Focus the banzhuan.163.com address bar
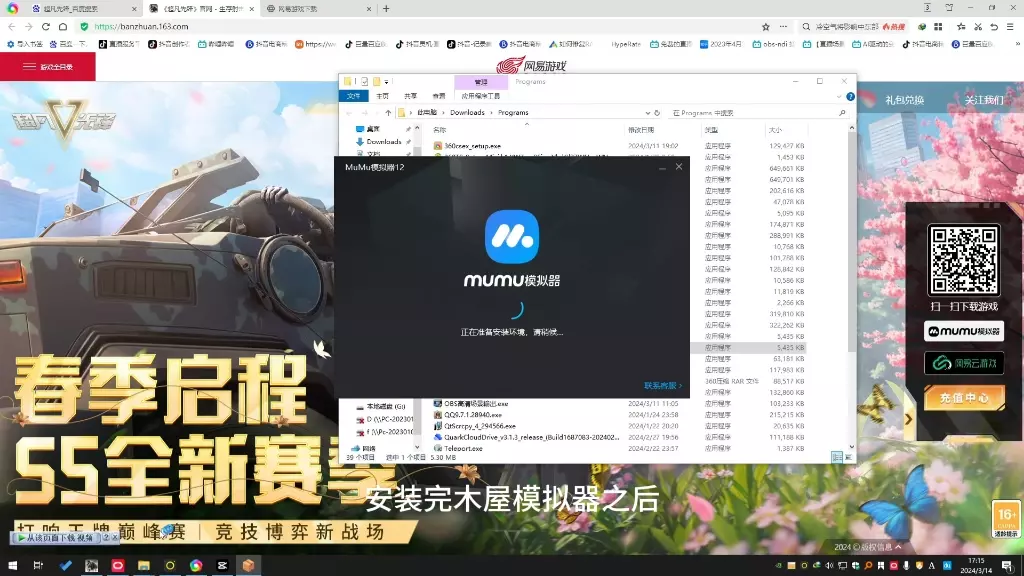 click(418, 27)
